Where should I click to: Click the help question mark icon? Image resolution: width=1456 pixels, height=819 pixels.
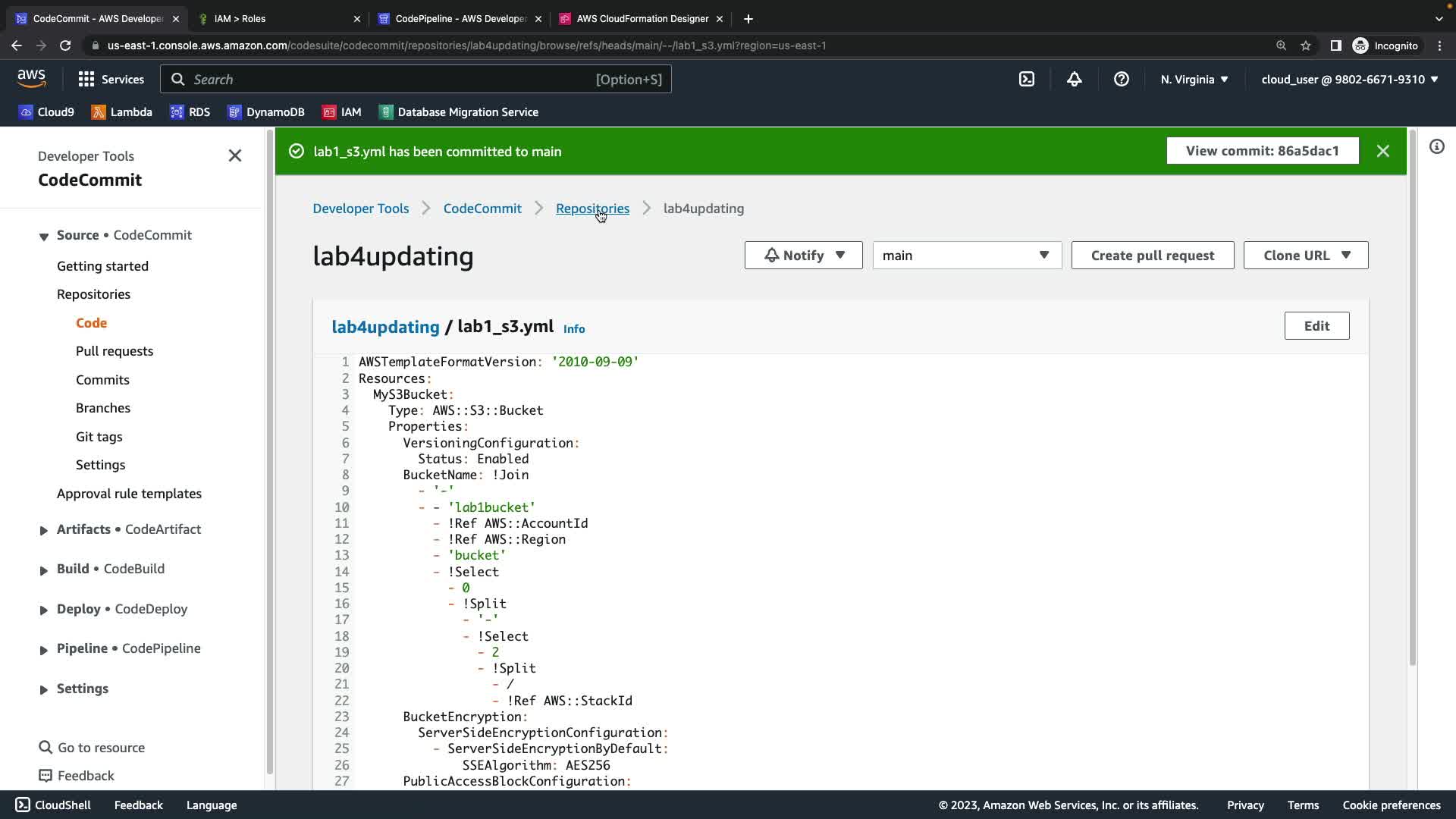[x=1121, y=79]
